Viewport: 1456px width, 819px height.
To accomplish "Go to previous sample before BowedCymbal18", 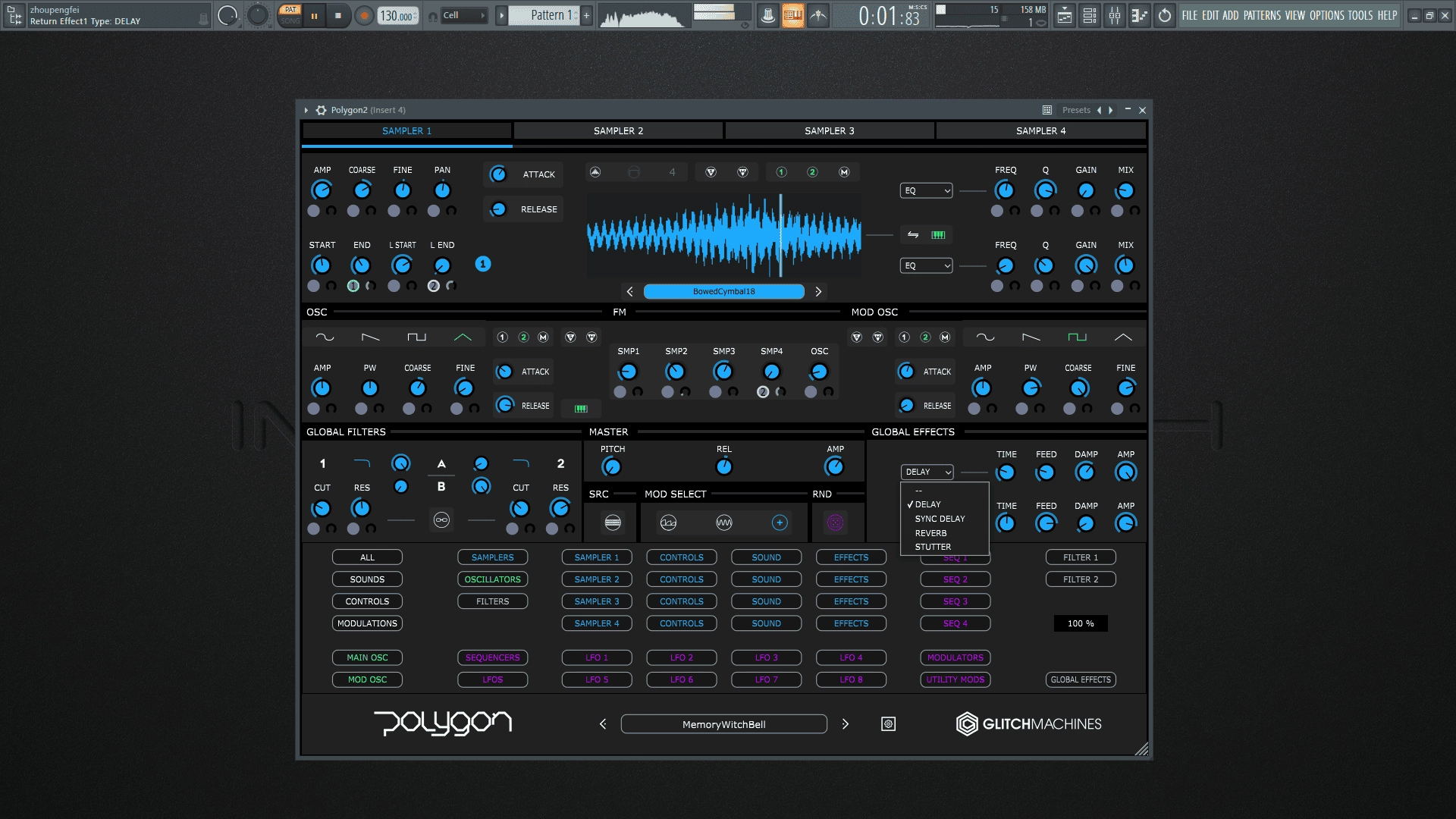I will [629, 291].
